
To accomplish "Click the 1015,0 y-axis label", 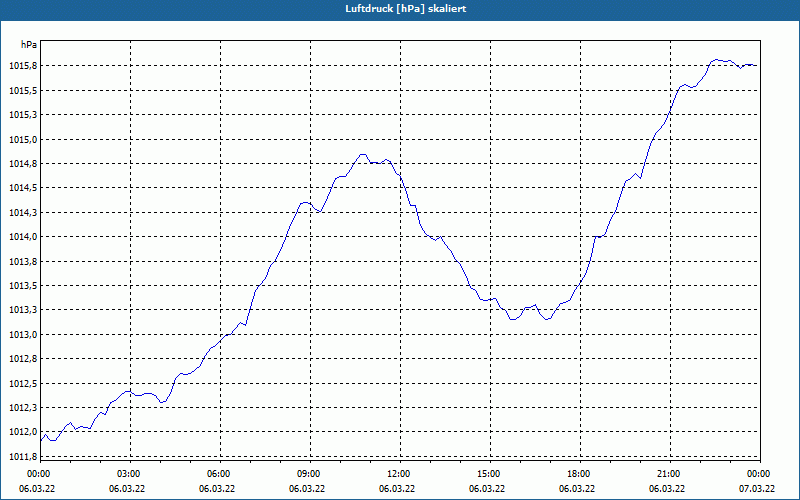I will point(23,139).
